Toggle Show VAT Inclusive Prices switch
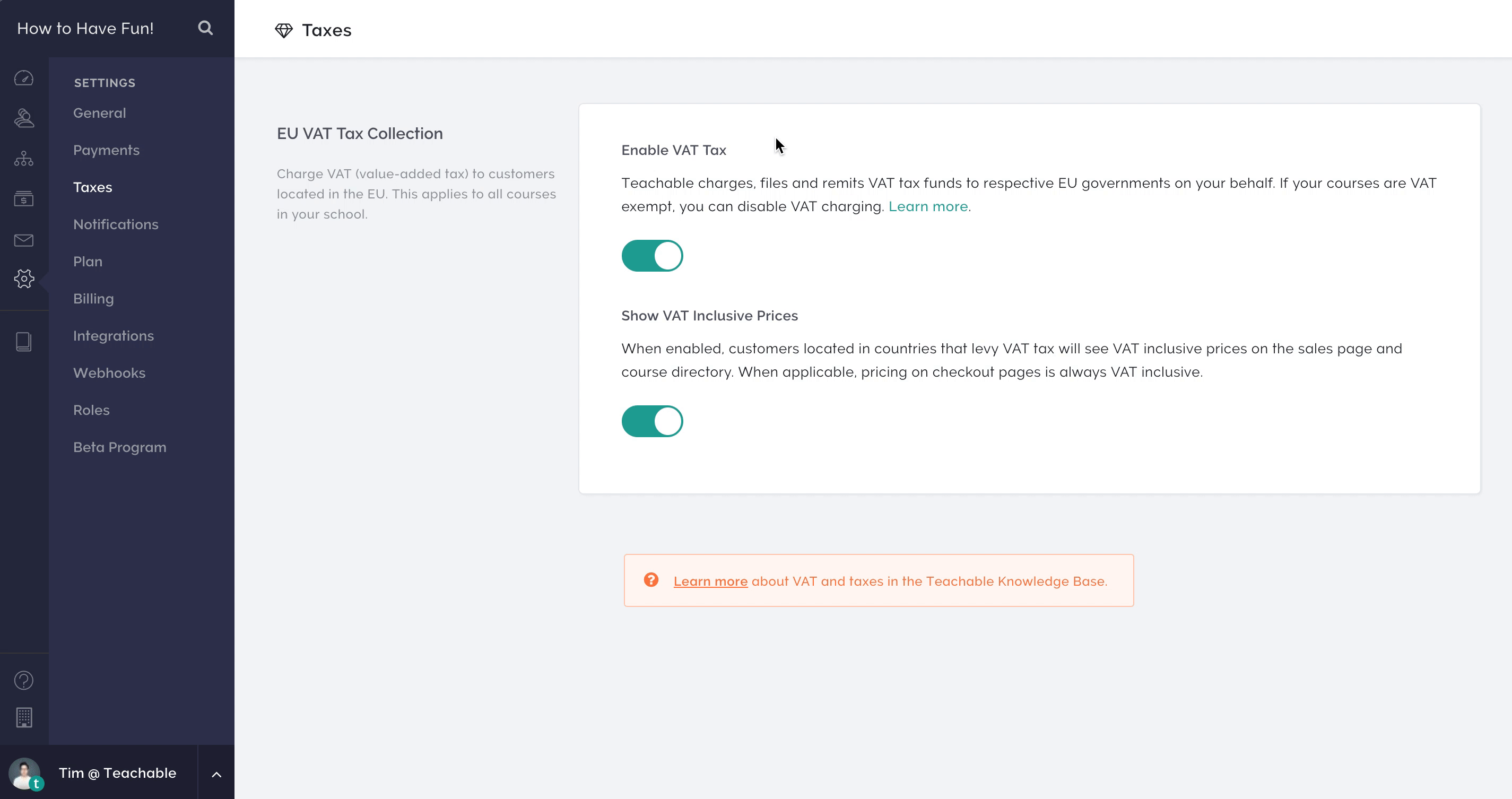Viewport: 1512px width, 799px height. (652, 421)
